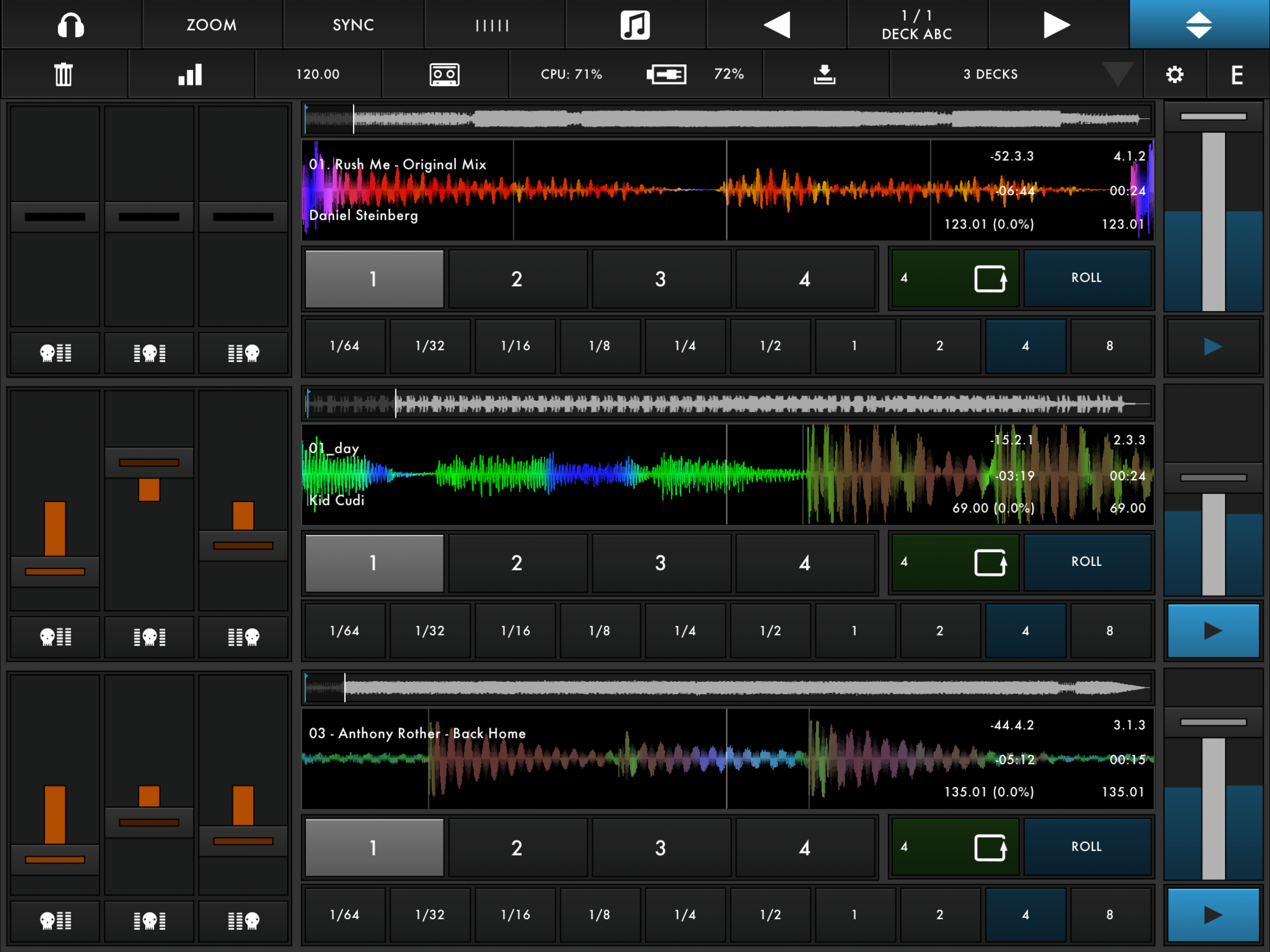Image resolution: width=1270 pixels, height=952 pixels.
Task: Click the trash delete icon
Action: [64, 74]
